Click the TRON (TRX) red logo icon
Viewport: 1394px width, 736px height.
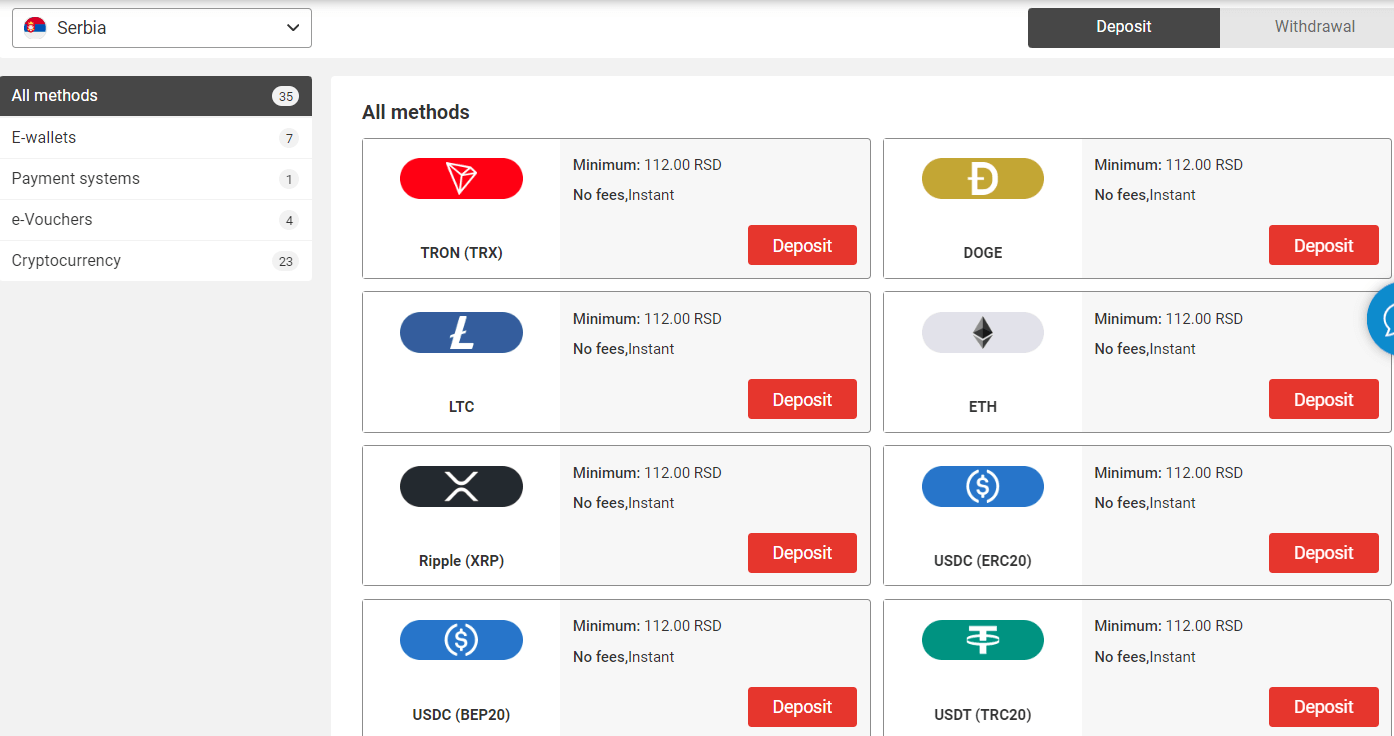point(461,178)
